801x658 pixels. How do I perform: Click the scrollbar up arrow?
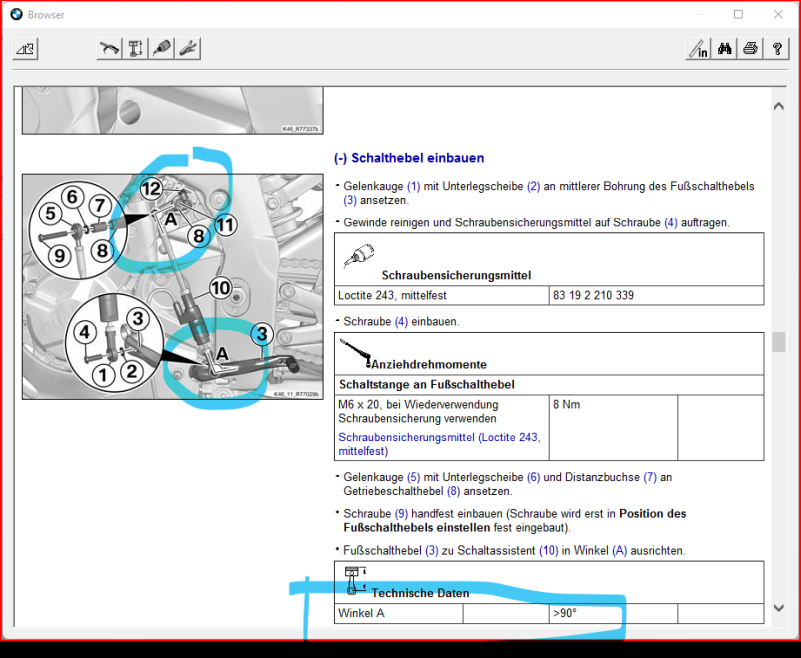click(779, 104)
